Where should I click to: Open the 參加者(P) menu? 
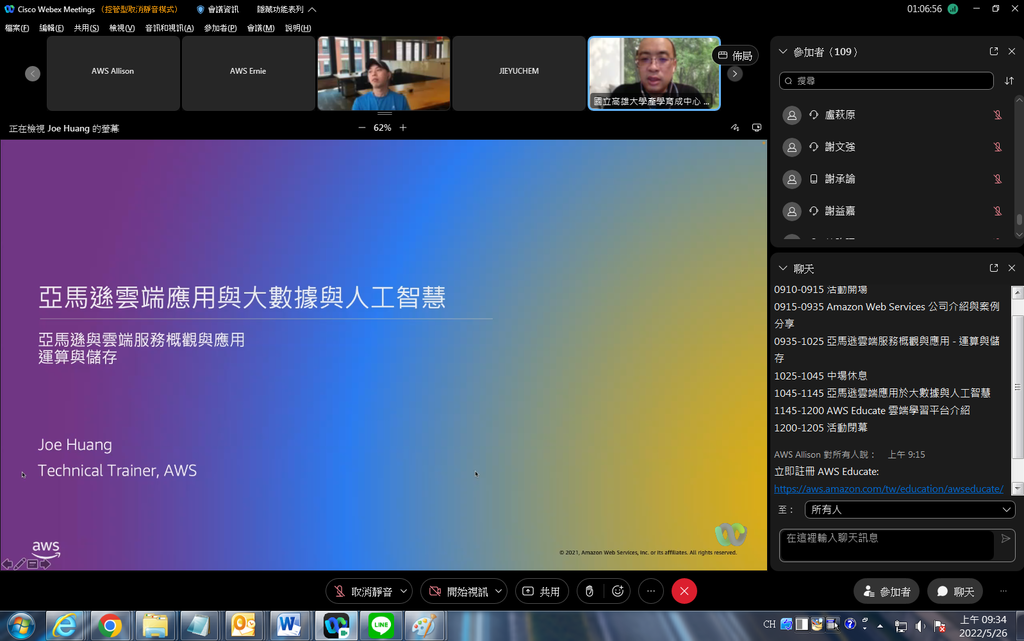tap(220, 28)
